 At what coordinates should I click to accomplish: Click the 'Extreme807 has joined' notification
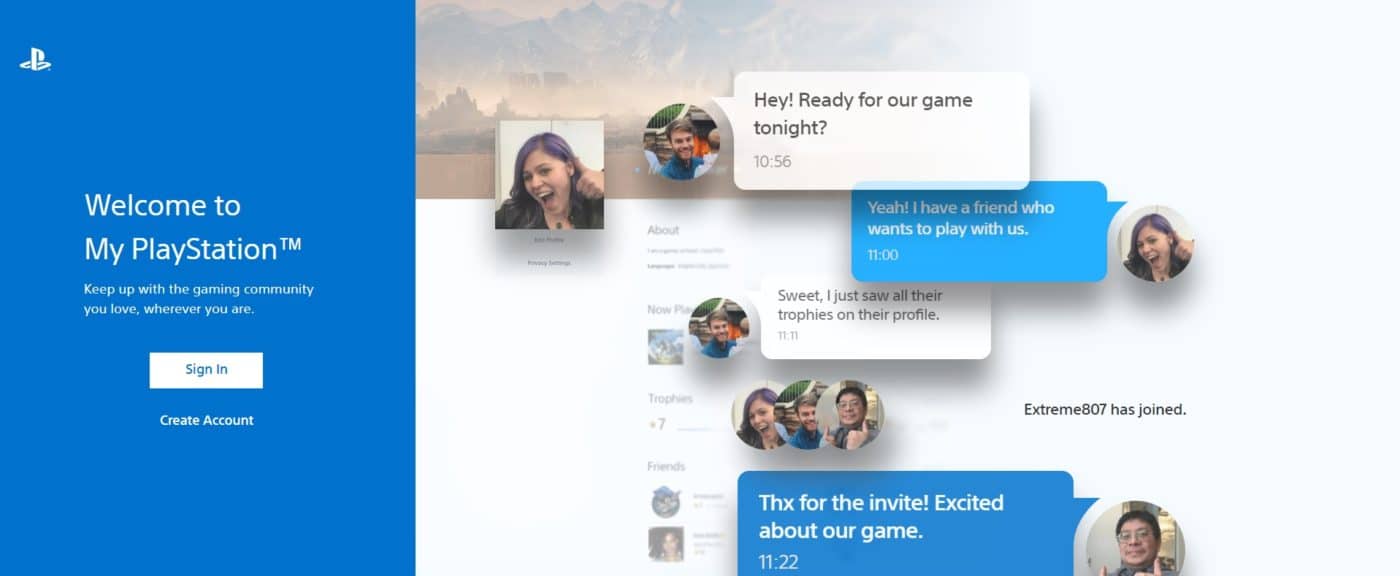[1105, 409]
